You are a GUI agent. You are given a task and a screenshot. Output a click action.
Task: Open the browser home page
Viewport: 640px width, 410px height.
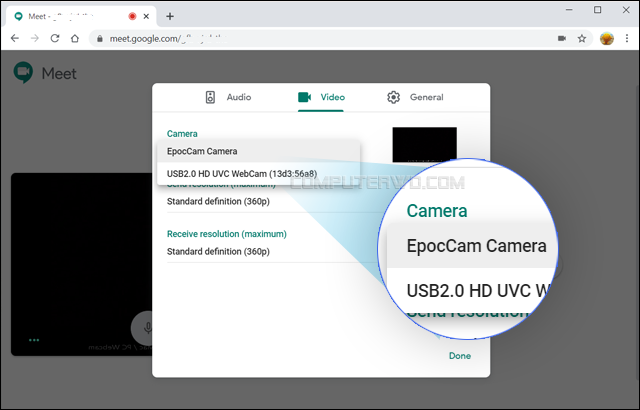point(75,38)
